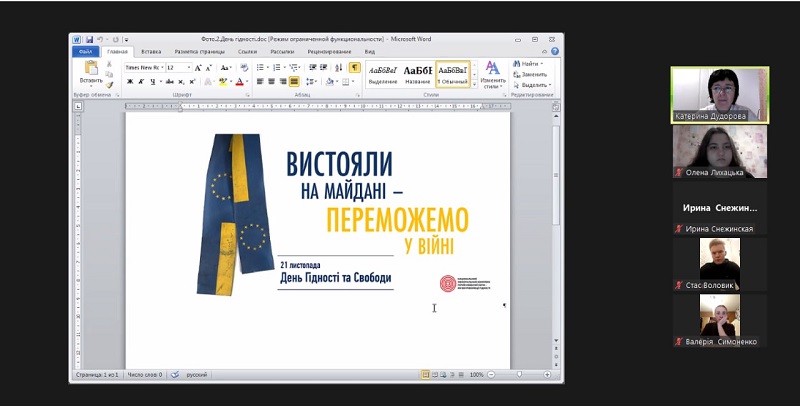Adjust the zoom slider in the status bar
Image resolution: width=800 pixels, height=406 pixels.
519,374
